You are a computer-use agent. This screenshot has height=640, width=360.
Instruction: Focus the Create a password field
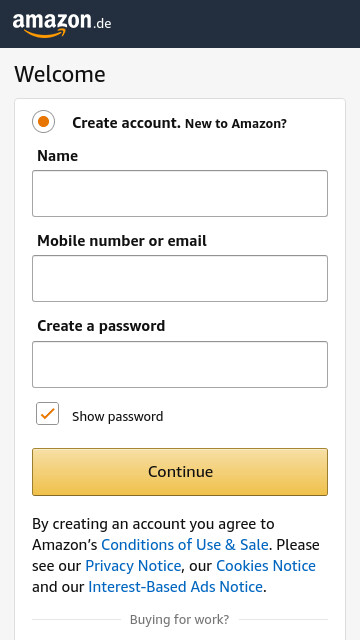[x=180, y=364]
